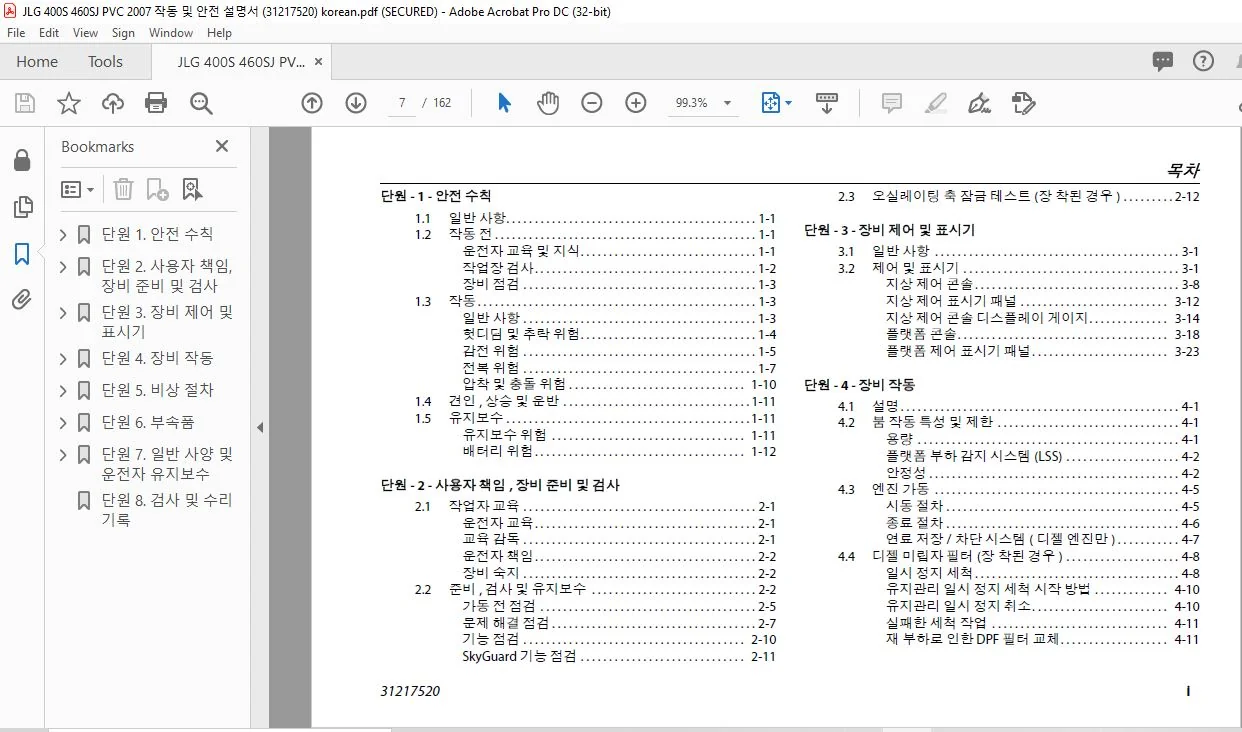Open the attachments paperclip panel icon

(x=21, y=300)
